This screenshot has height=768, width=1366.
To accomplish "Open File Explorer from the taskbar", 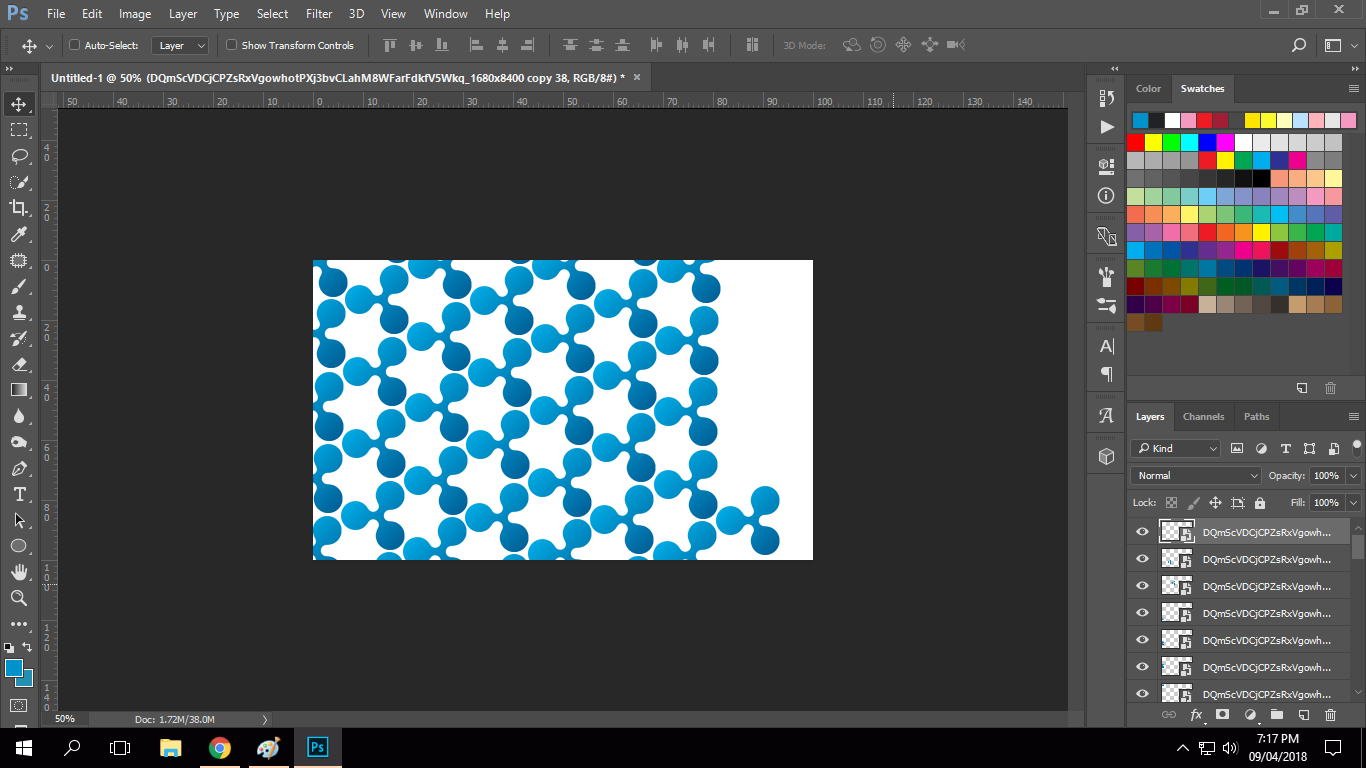I will click(x=171, y=747).
